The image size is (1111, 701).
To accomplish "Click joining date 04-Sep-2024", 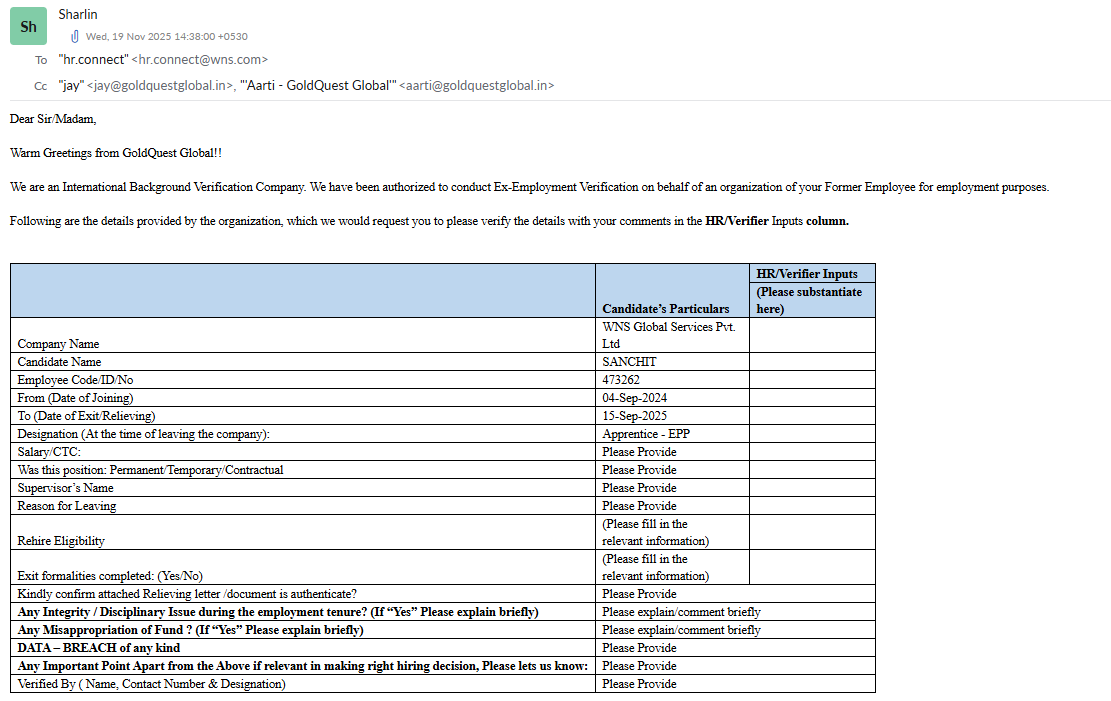I will (x=635, y=398).
